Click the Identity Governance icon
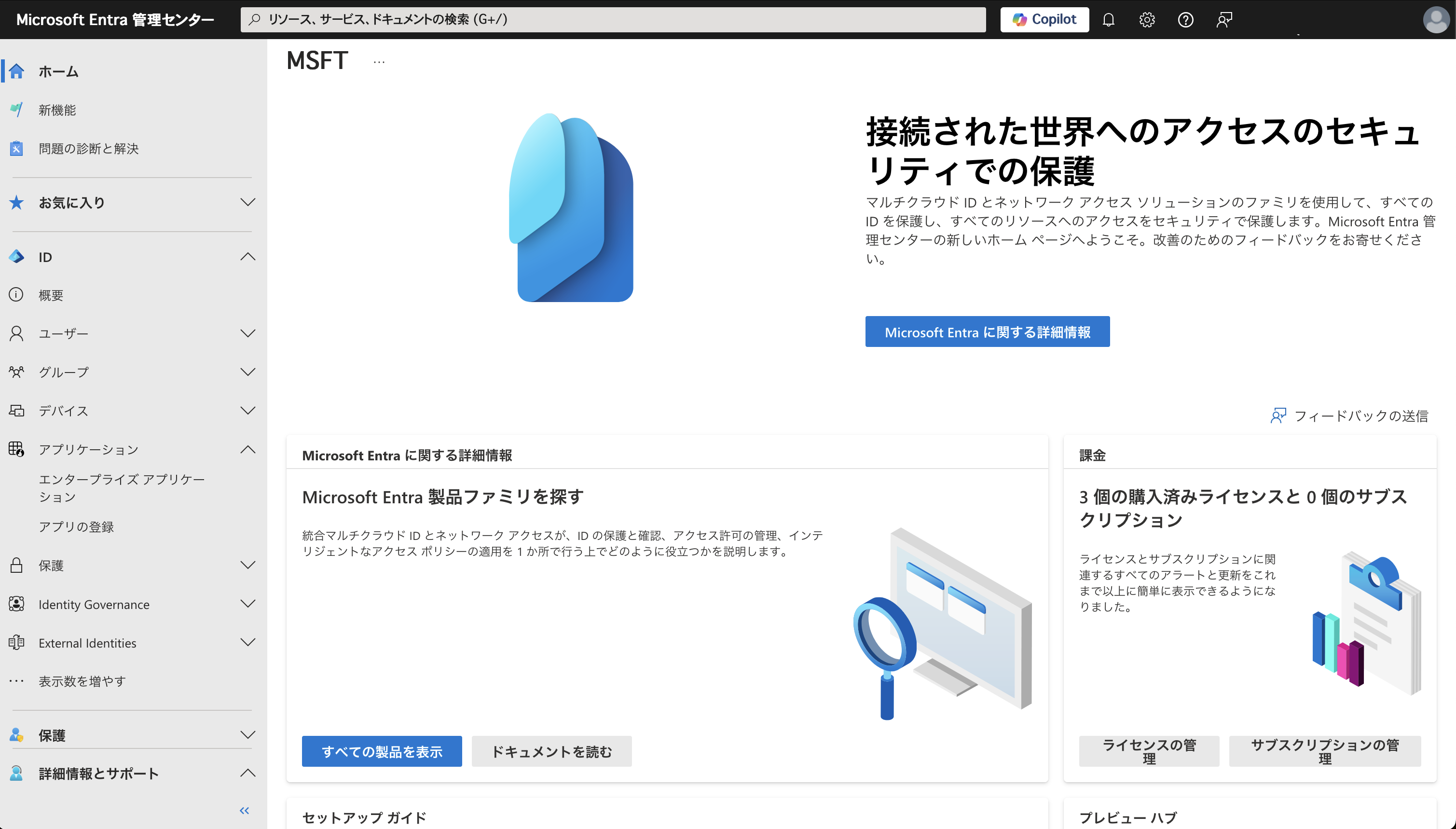Viewport: 1456px width, 829px height. coord(16,604)
